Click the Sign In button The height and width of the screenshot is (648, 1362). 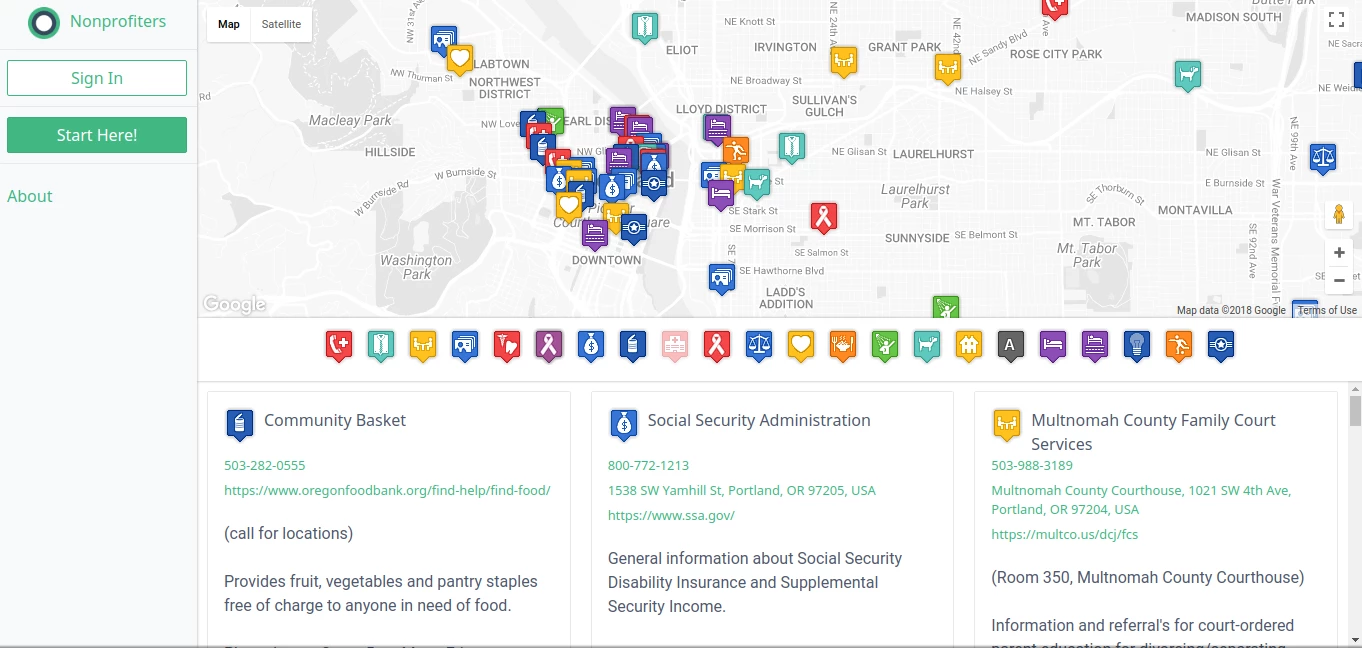tap(97, 78)
